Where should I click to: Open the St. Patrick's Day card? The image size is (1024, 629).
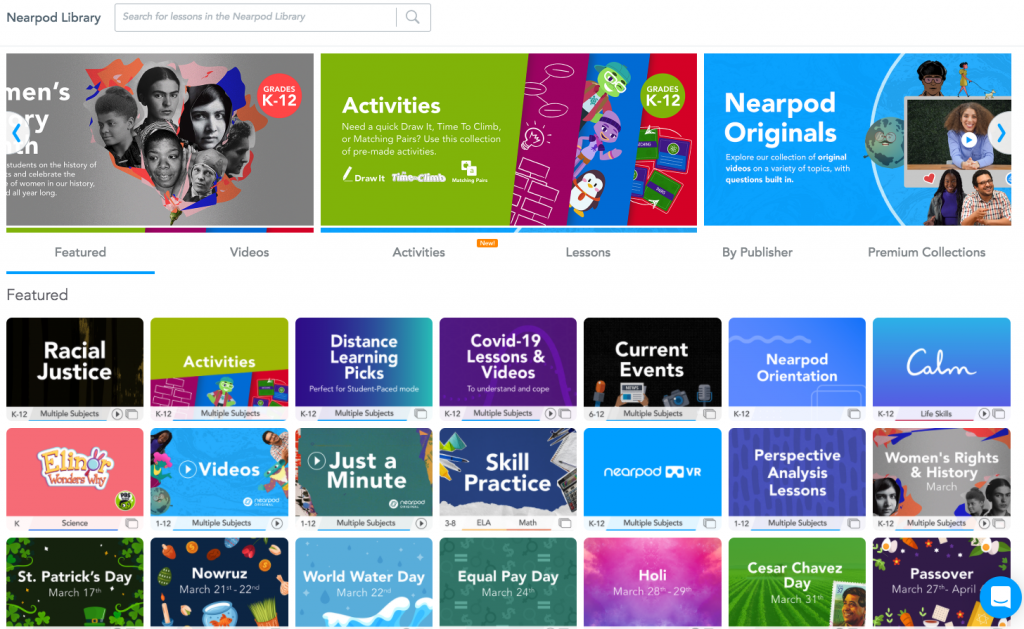click(x=75, y=583)
